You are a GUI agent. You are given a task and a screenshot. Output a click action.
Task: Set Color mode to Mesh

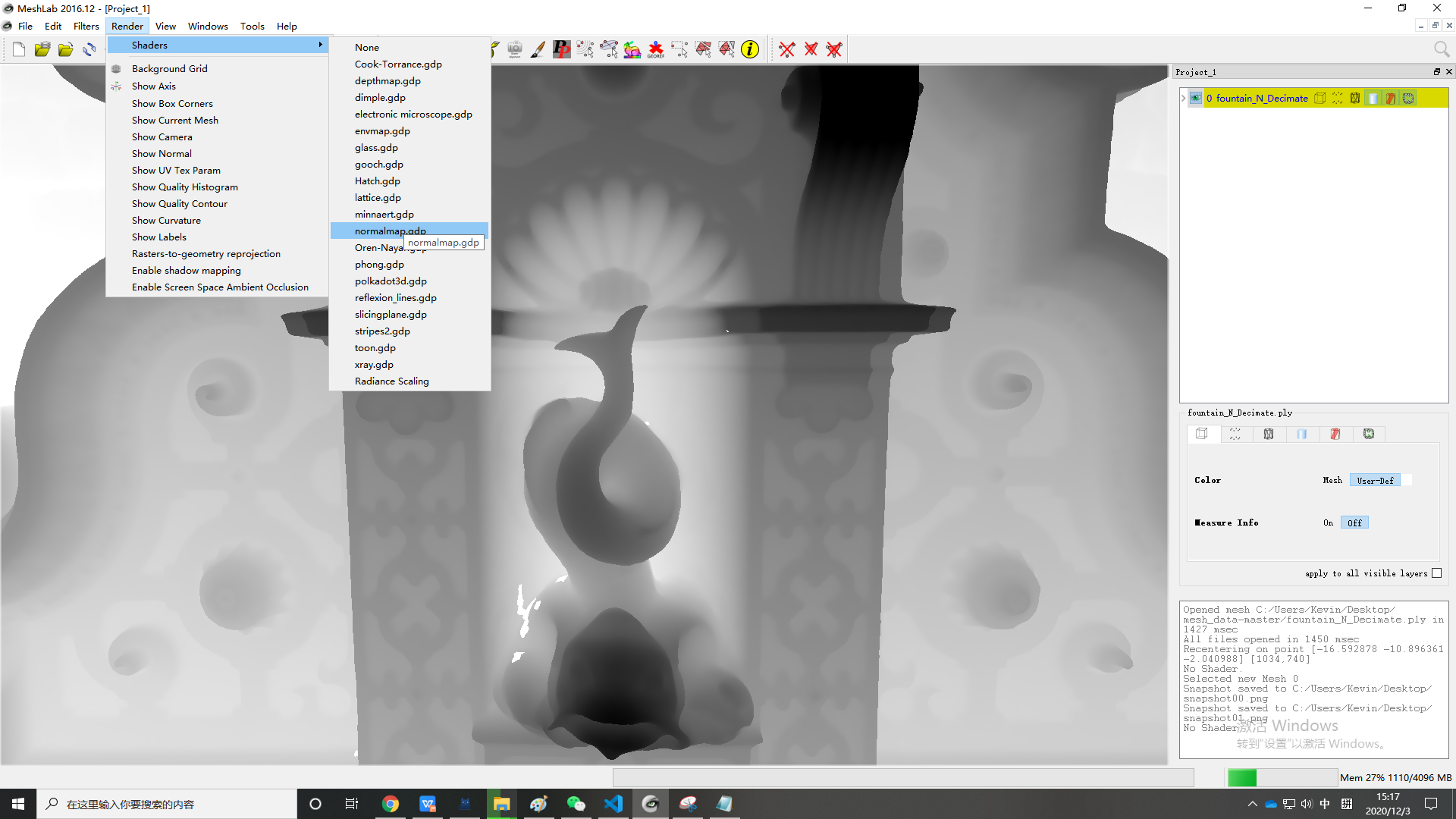coord(1332,480)
